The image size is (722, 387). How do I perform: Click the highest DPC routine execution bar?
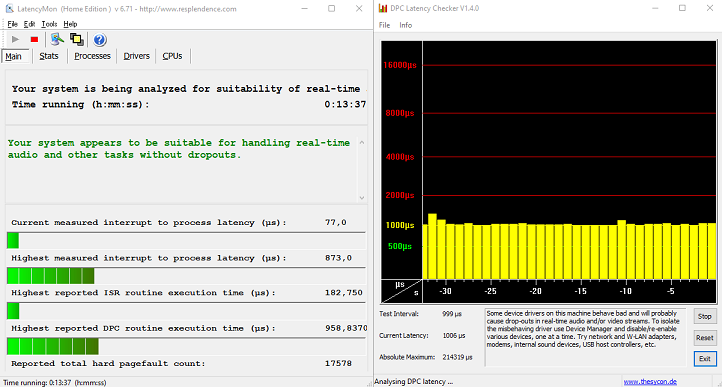(186, 346)
